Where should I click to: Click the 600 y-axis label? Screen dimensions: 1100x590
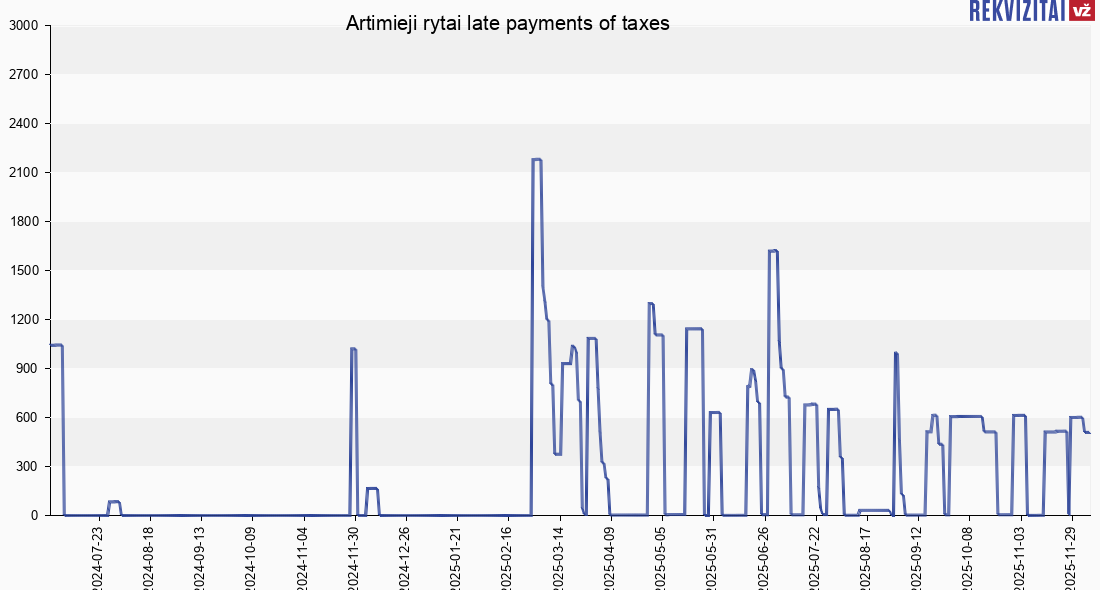26,418
